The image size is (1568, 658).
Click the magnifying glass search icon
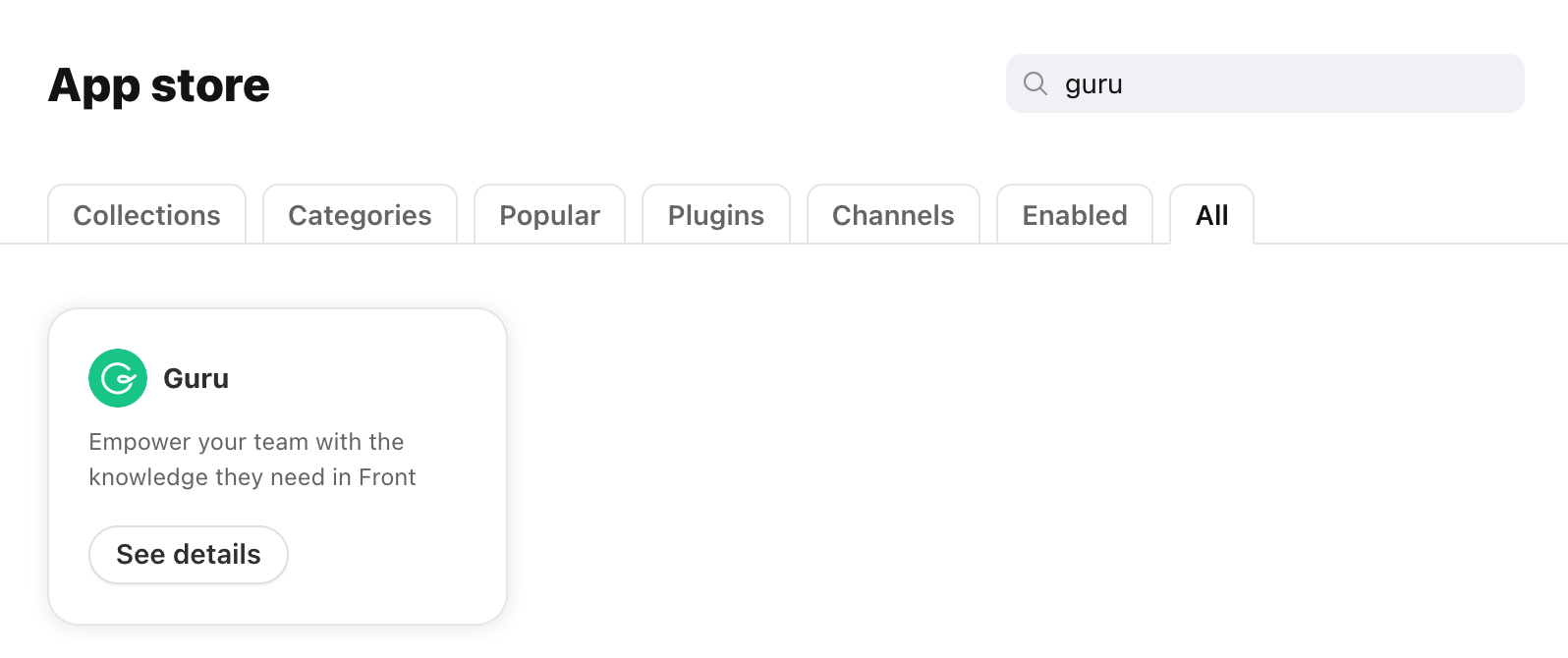pos(1035,83)
